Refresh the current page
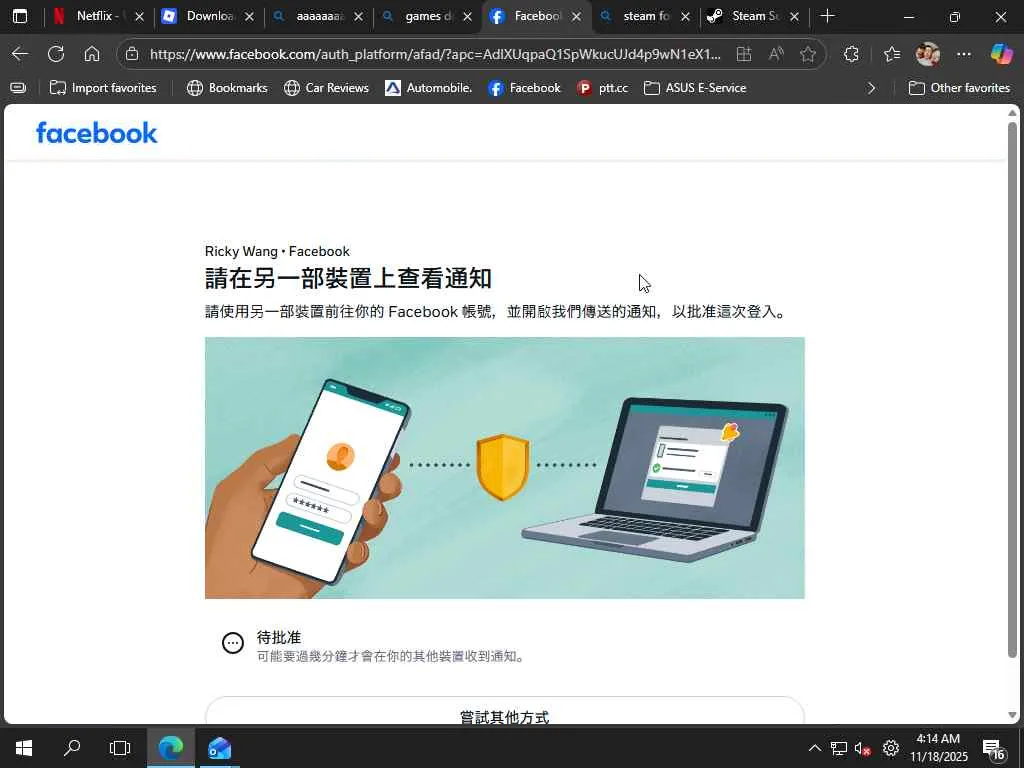 point(56,54)
